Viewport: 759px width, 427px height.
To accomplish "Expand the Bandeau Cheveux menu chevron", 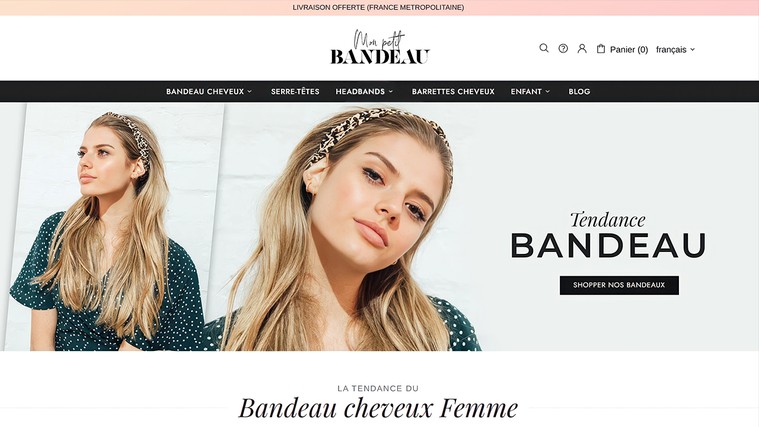I will pyautogui.click(x=249, y=92).
